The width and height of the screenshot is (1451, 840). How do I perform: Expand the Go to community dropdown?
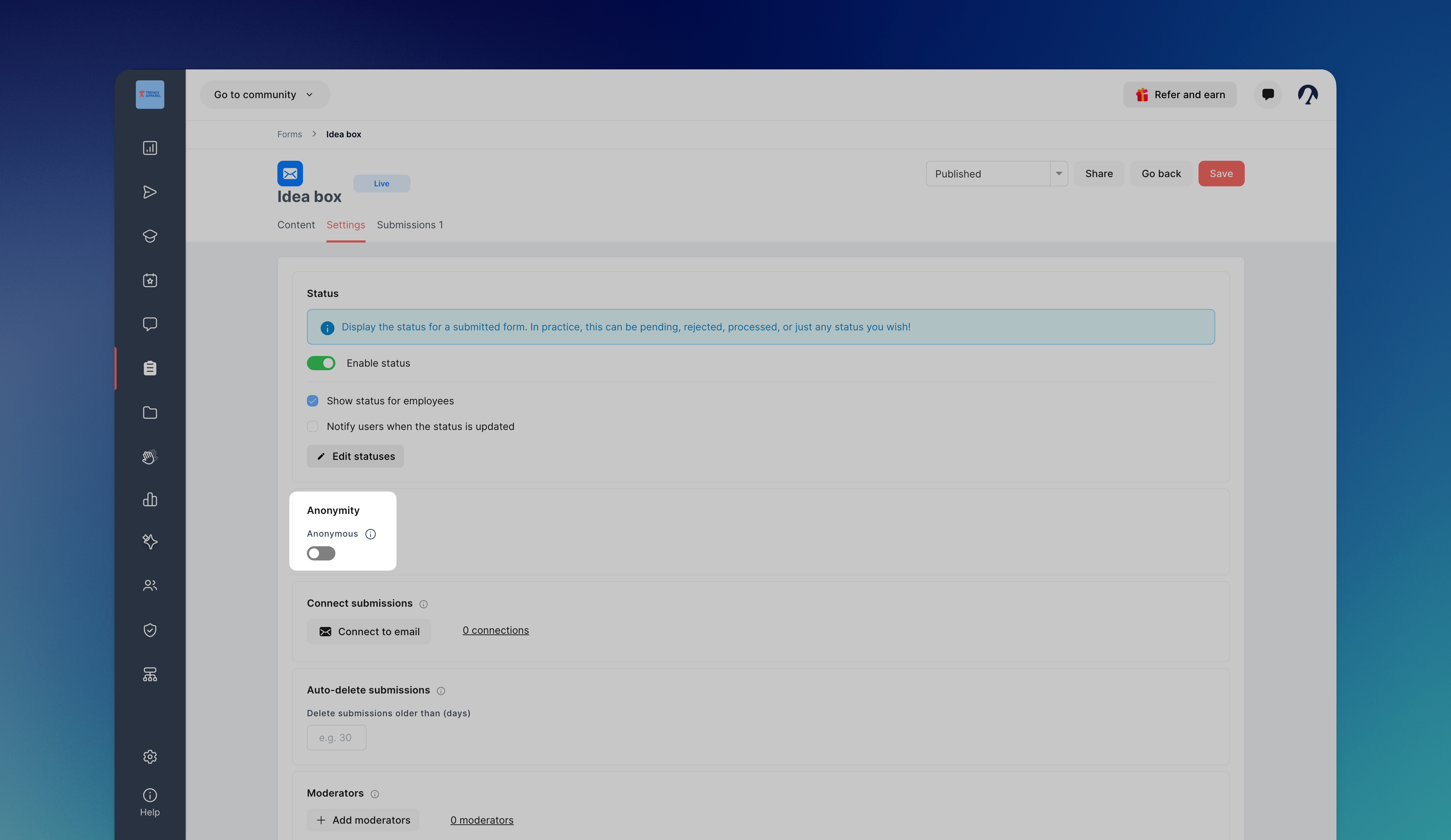(x=265, y=95)
